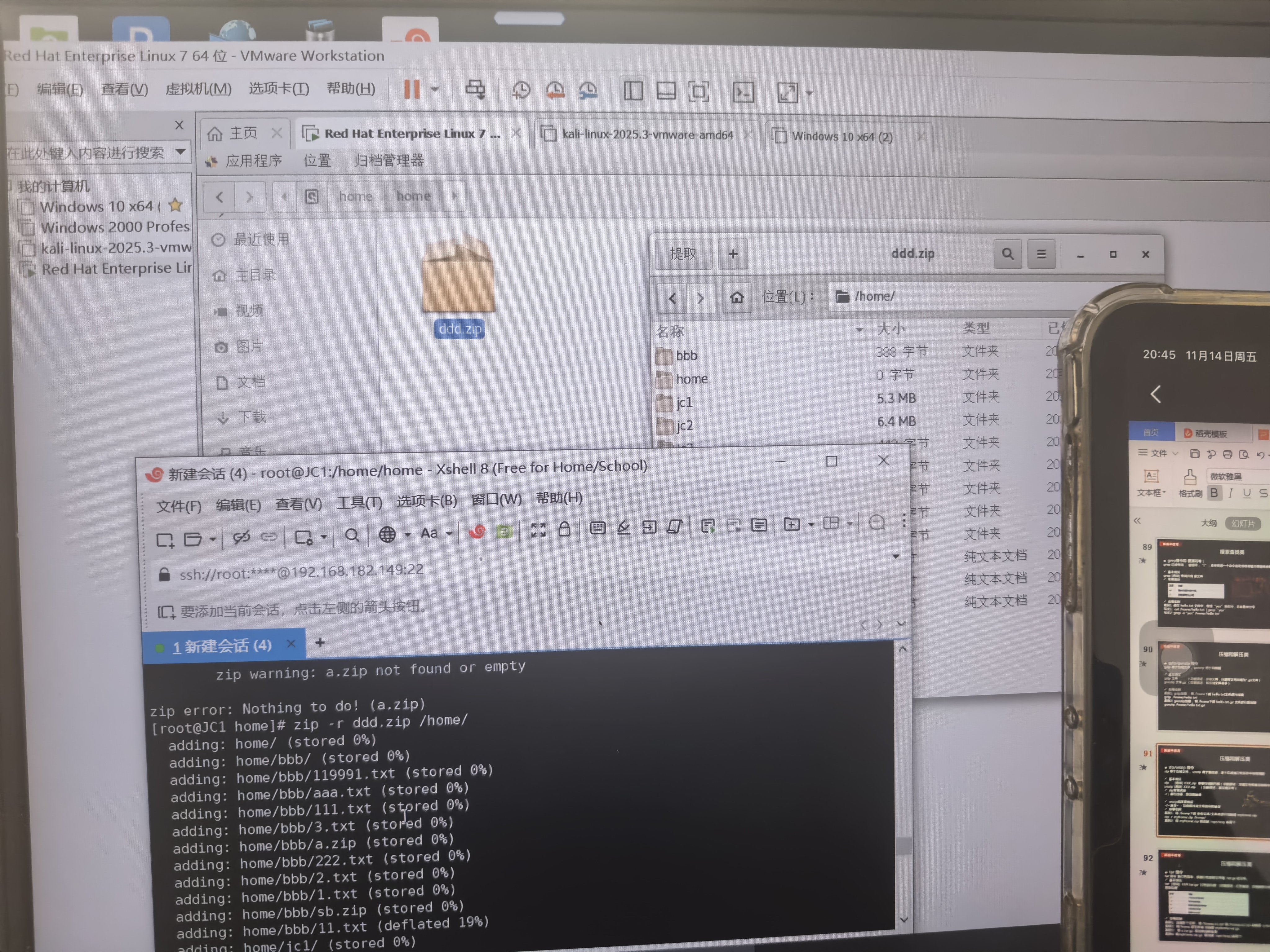Image resolution: width=1270 pixels, height=952 pixels.
Task: Expand the dropdown next to pause button
Action: [x=435, y=90]
